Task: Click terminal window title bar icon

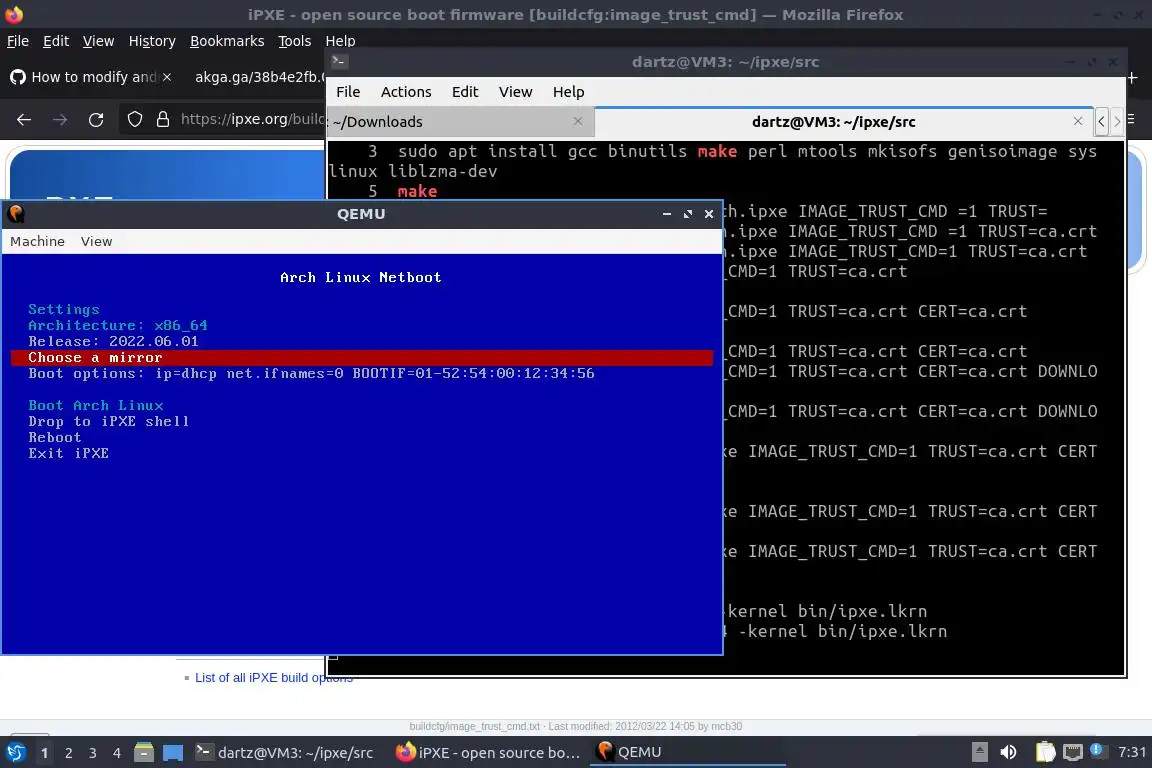Action: click(x=339, y=62)
